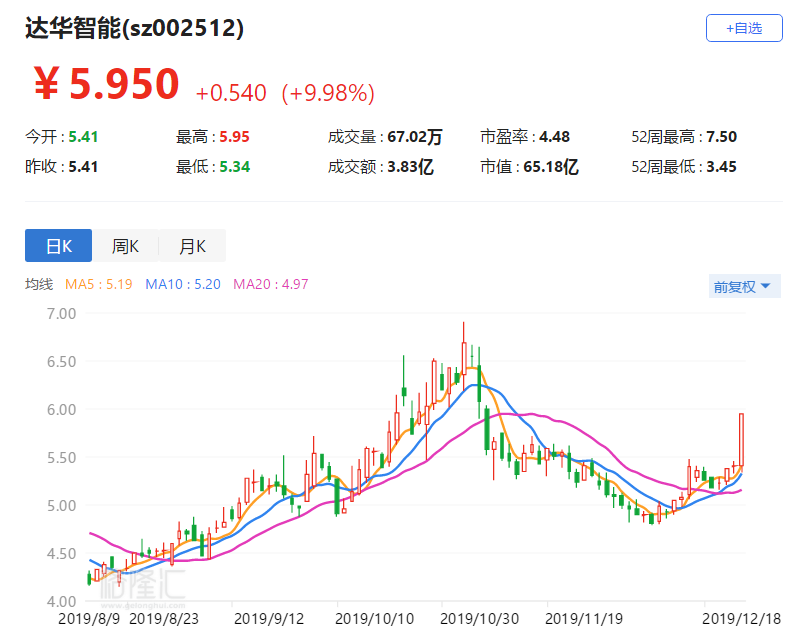Image resolution: width=806 pixels, height=634 pixels.
Task: Click the 均线 moving average label
Action: tap(39, 284)
